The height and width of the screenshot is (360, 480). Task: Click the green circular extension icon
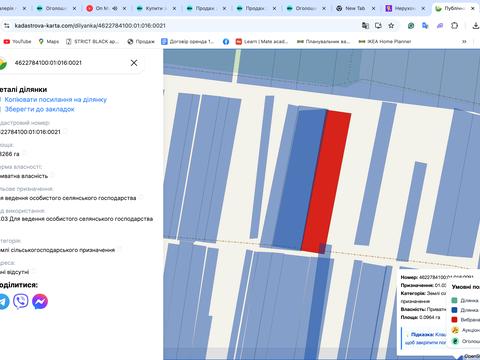tap(411, 26)
